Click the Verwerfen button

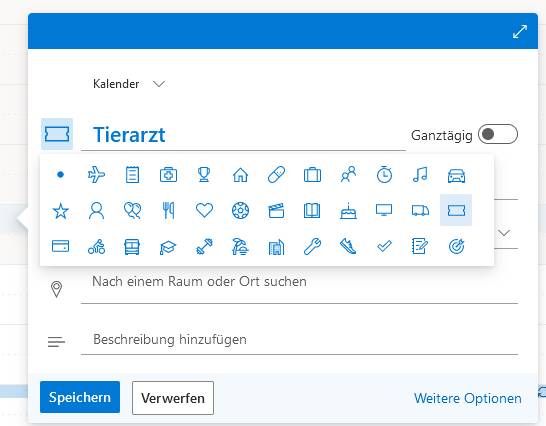pos(173,398)
